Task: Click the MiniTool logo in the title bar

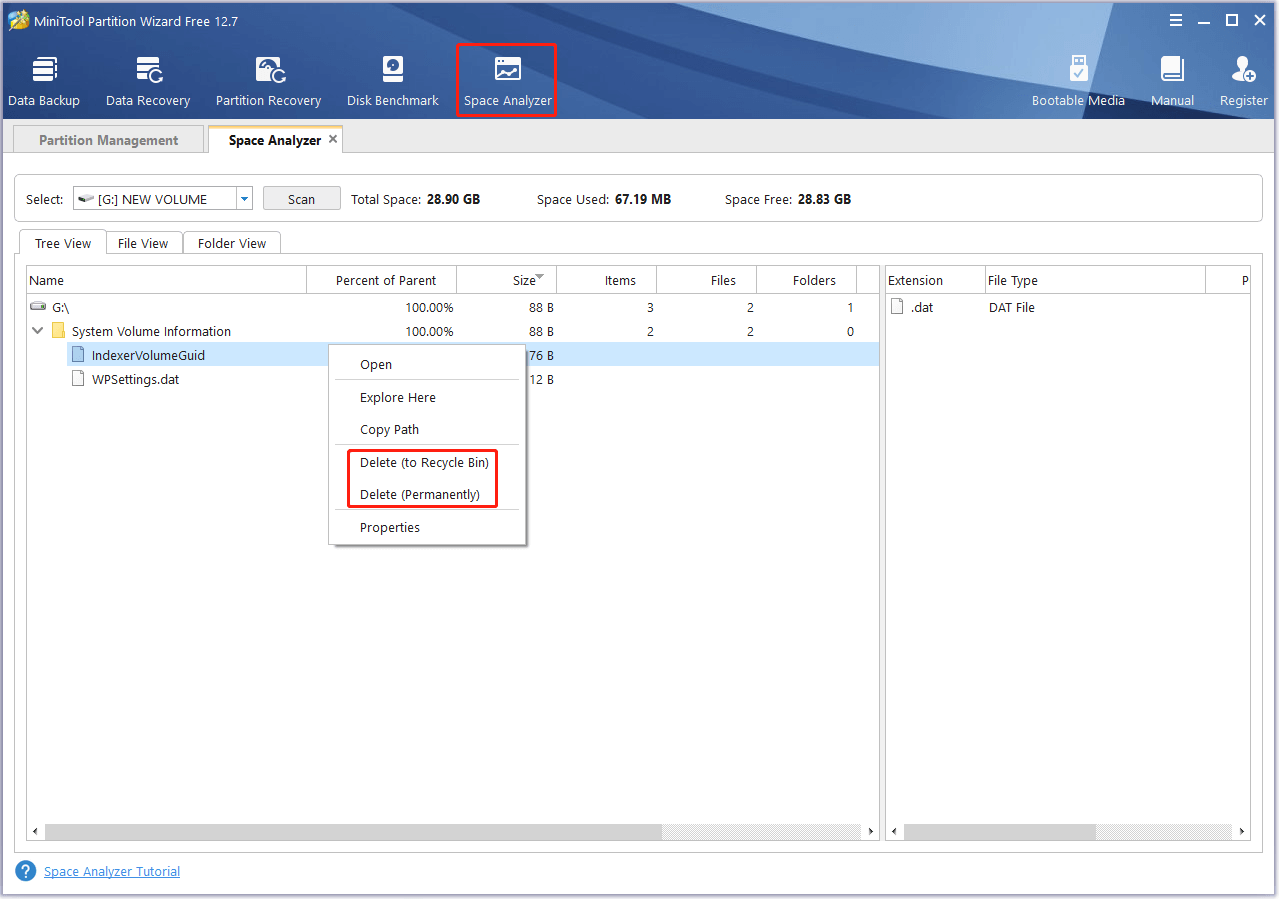Action: tap(18, 20)
